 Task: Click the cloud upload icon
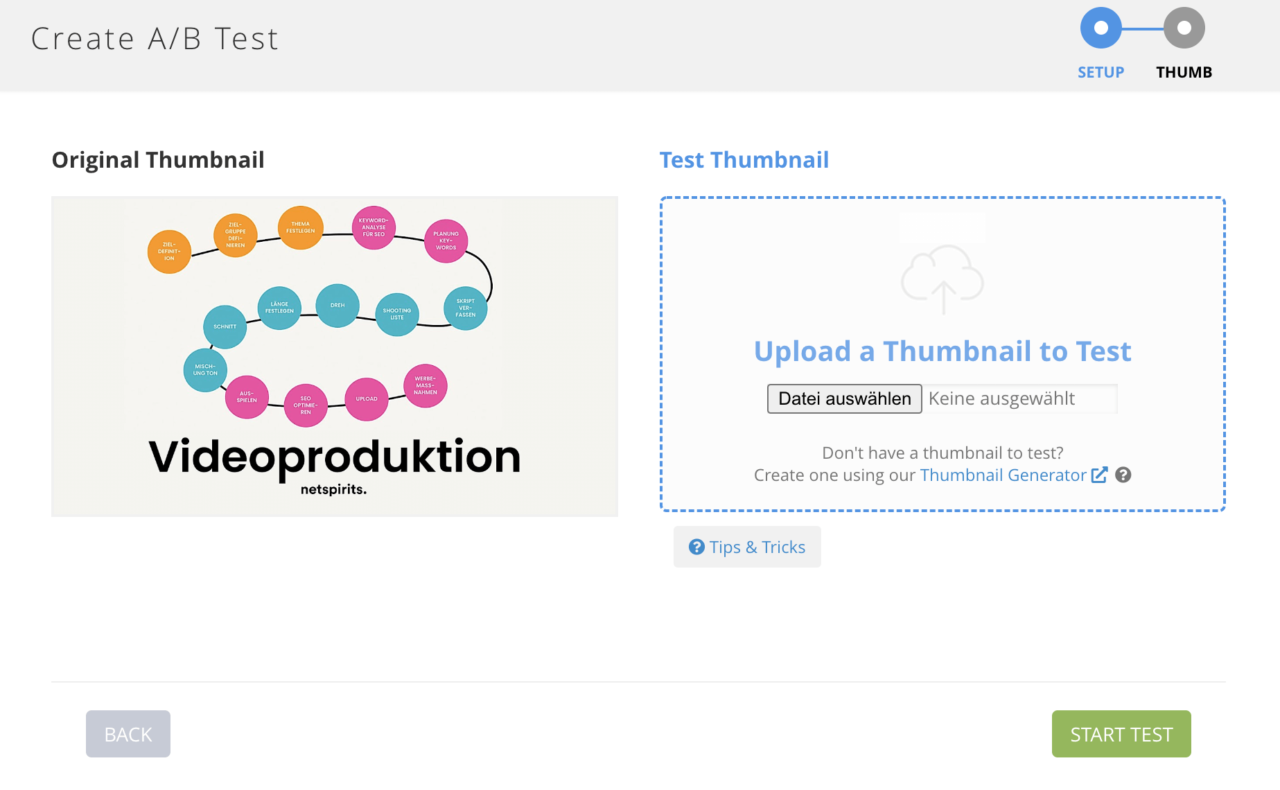coord(942,278)
